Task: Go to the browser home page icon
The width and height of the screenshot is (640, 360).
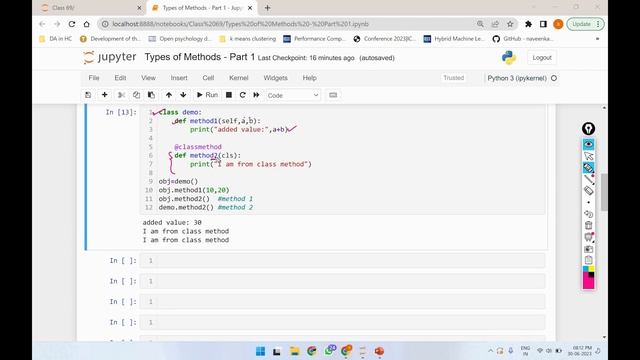Action: click(87, 24)
